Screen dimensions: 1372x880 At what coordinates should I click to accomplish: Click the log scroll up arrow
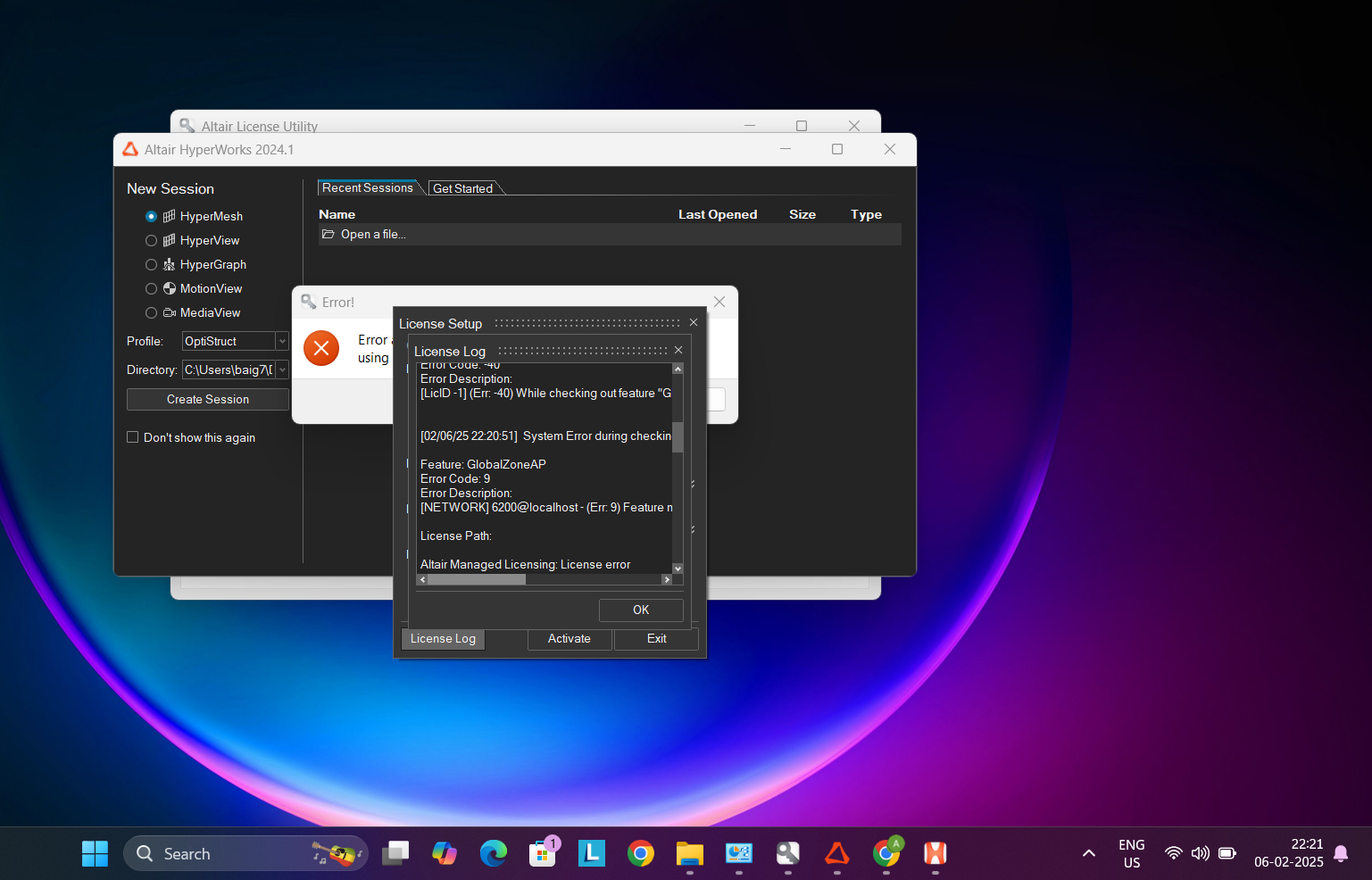pos(678,369)
